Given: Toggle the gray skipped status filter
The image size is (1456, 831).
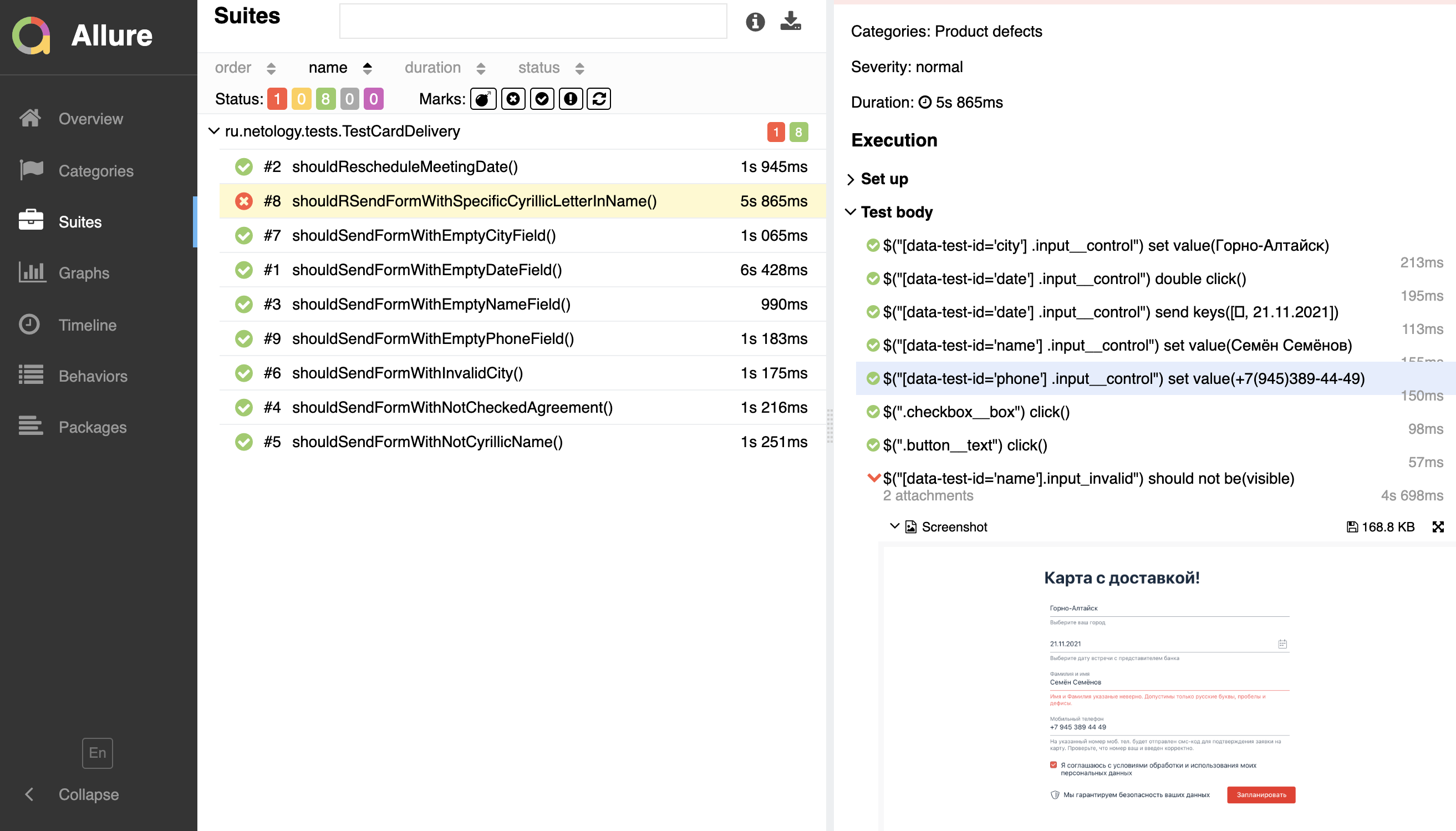Looking at the screenshot, I should (x=350, y=99).
